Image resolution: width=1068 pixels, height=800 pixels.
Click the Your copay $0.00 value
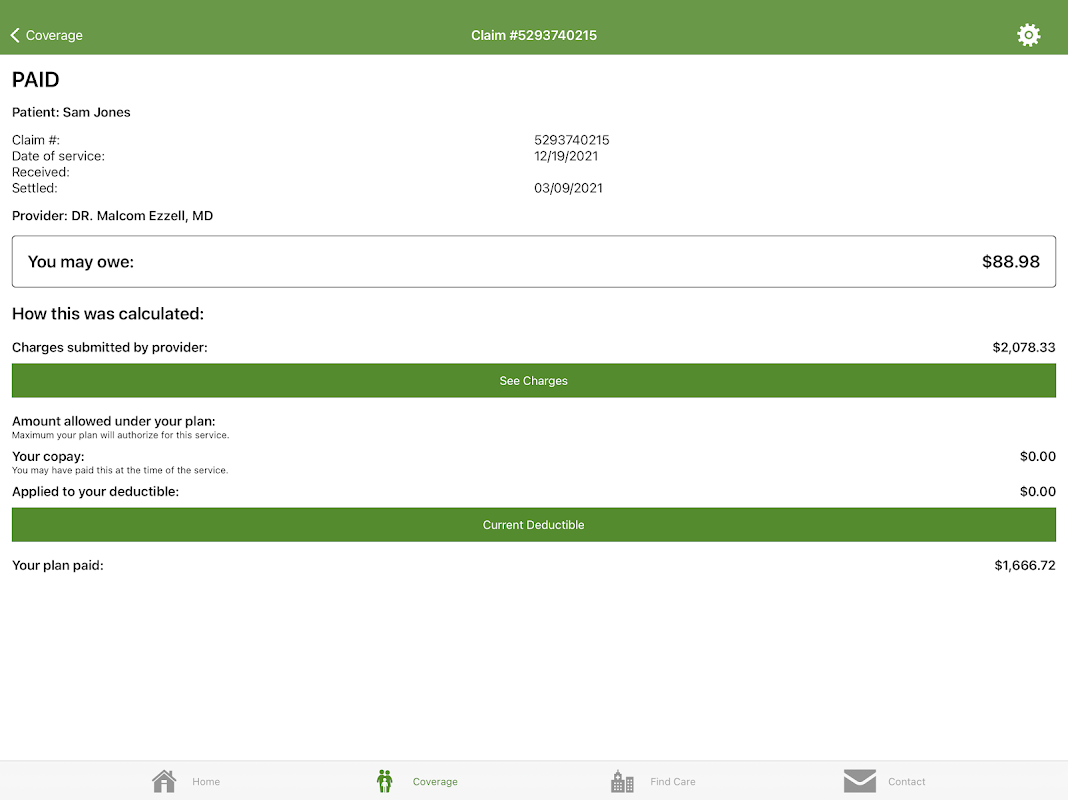pos(1037,456)
